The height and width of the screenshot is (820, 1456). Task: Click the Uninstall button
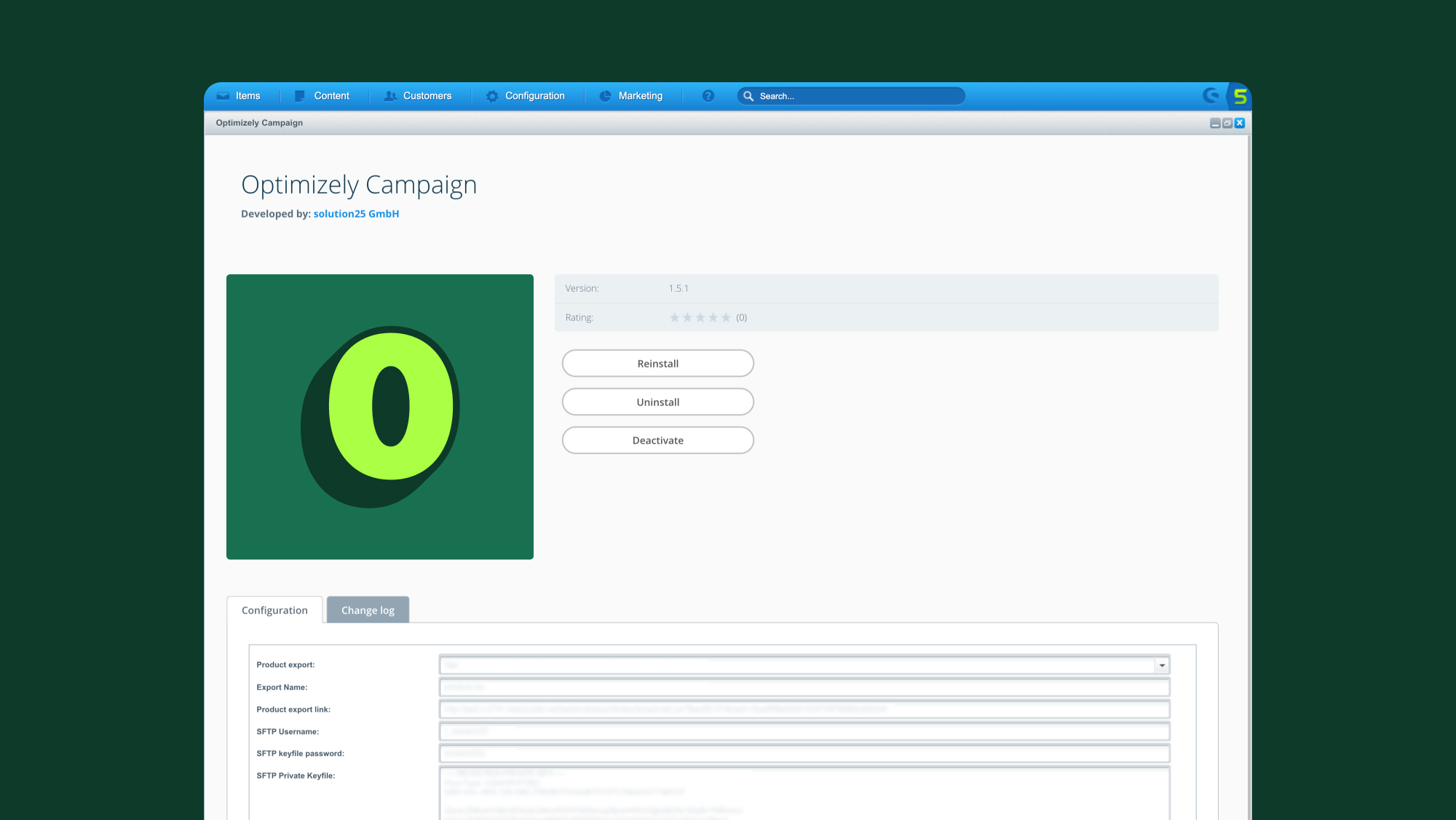point(658,402)
